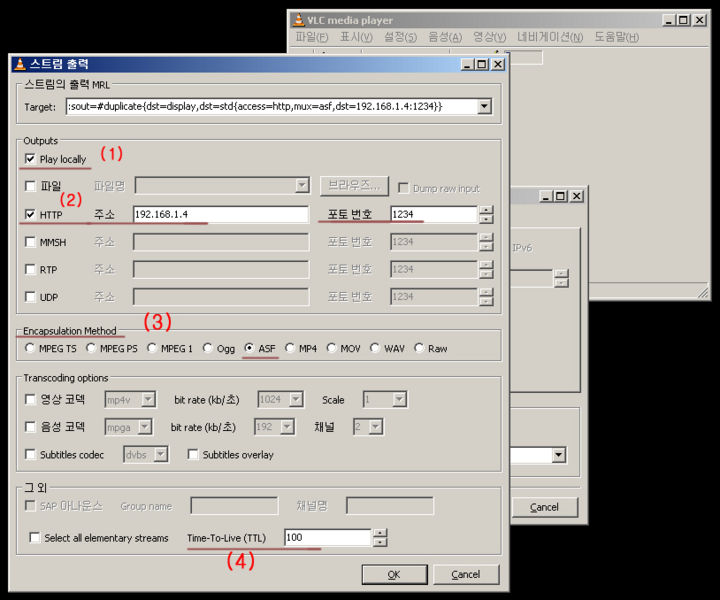Screen dimensions: 720x600
Task: Open the 채널 channels dropdown
Action: coord(376,427)
